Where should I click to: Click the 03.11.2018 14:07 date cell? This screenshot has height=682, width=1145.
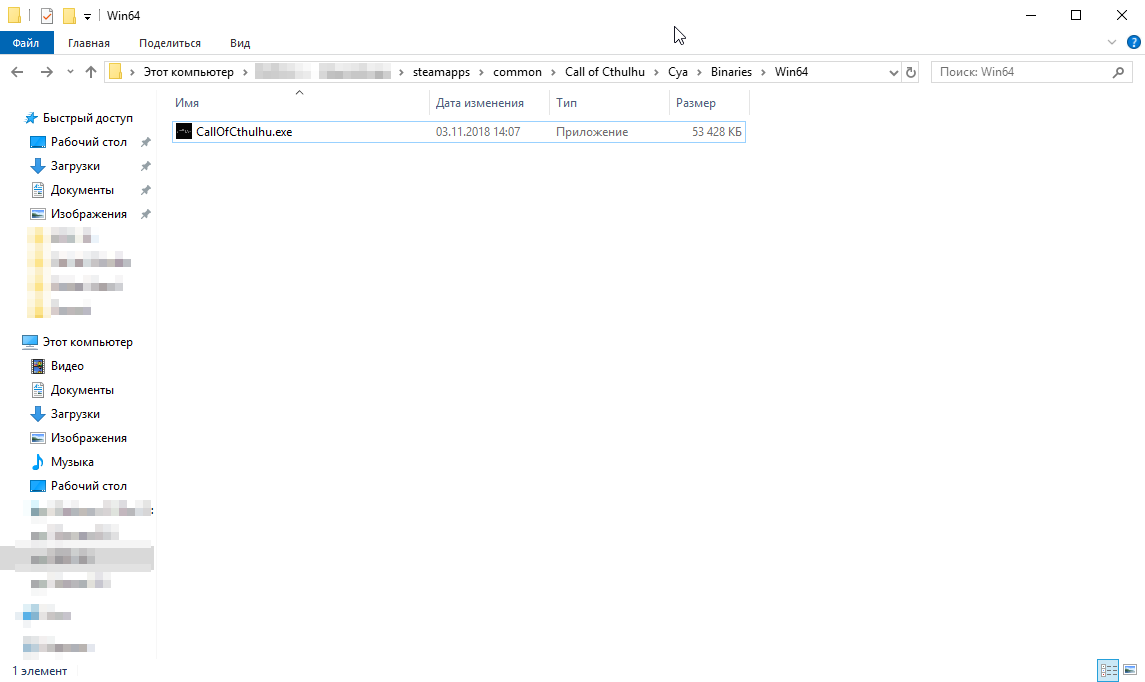(x=478, y=131)
